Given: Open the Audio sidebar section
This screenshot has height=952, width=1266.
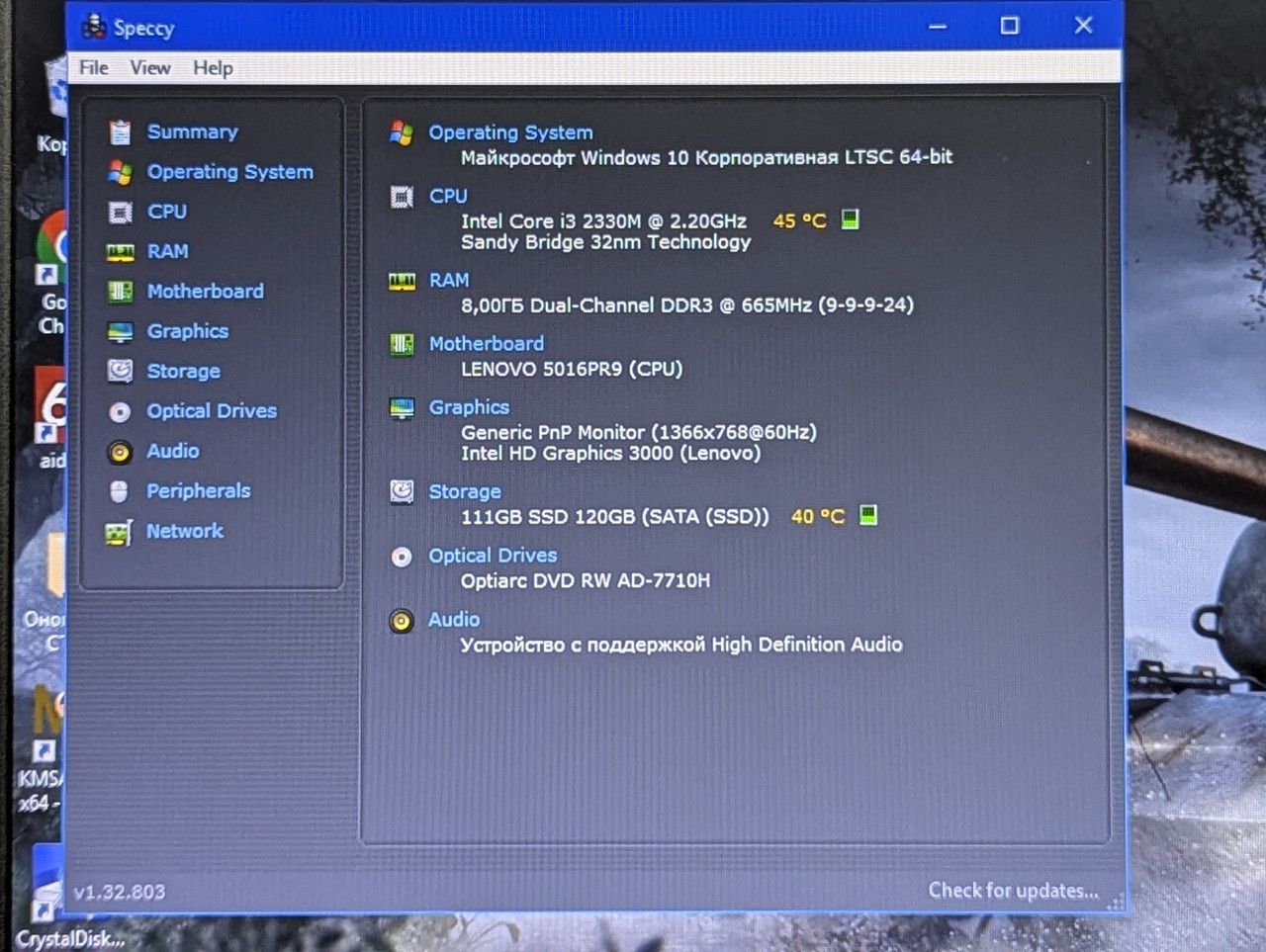Looking at the screenshot, I should [x=172, y=451].
